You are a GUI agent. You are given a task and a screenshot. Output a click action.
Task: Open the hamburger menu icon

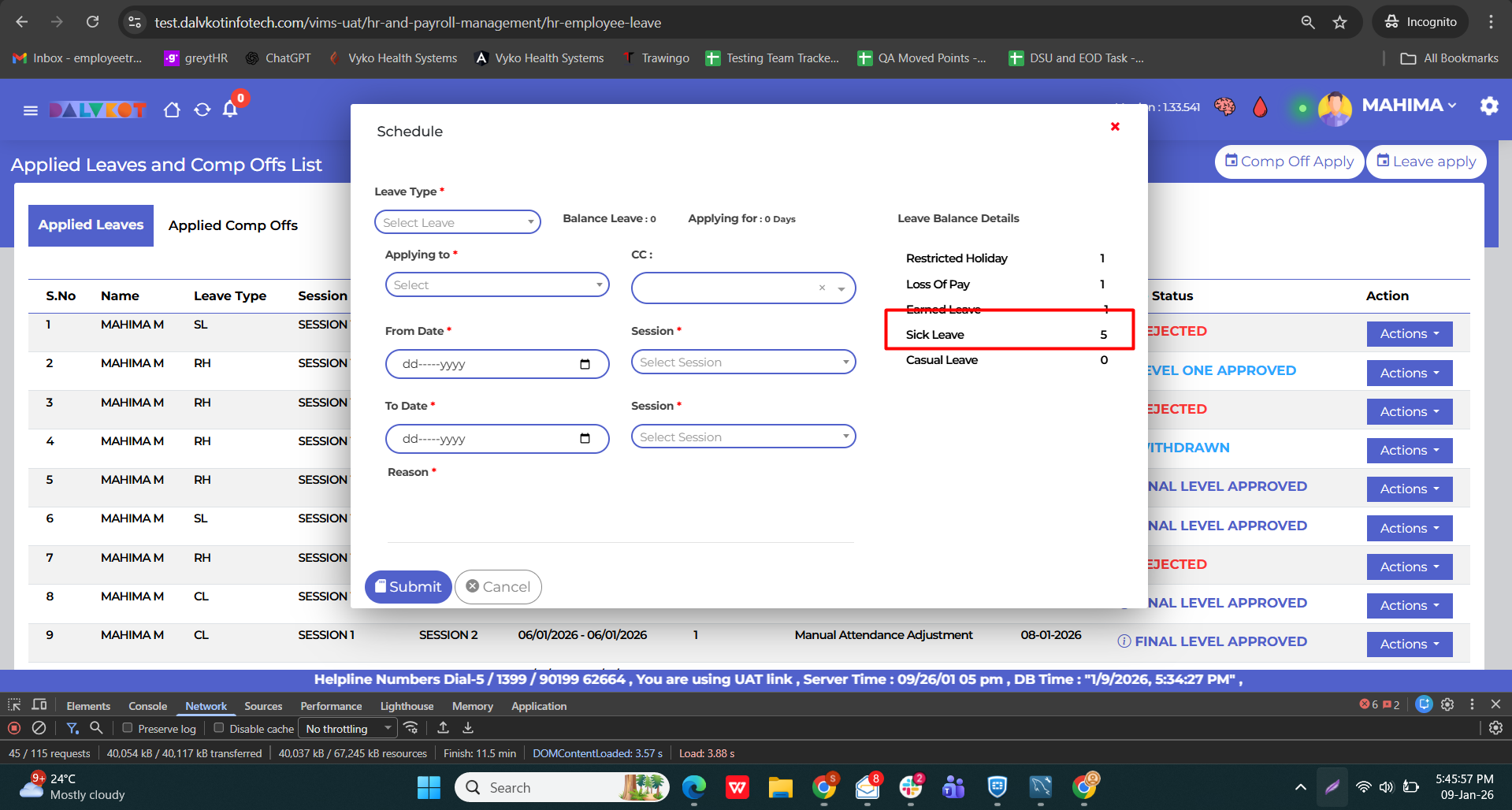coord(31,110)
